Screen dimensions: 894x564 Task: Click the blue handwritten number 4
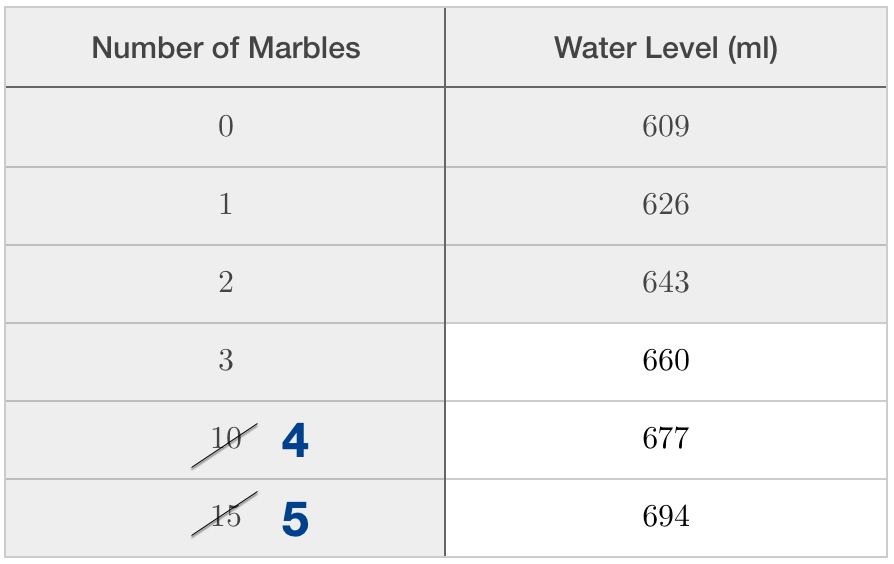pyautogui.click(x=295, y=440)
